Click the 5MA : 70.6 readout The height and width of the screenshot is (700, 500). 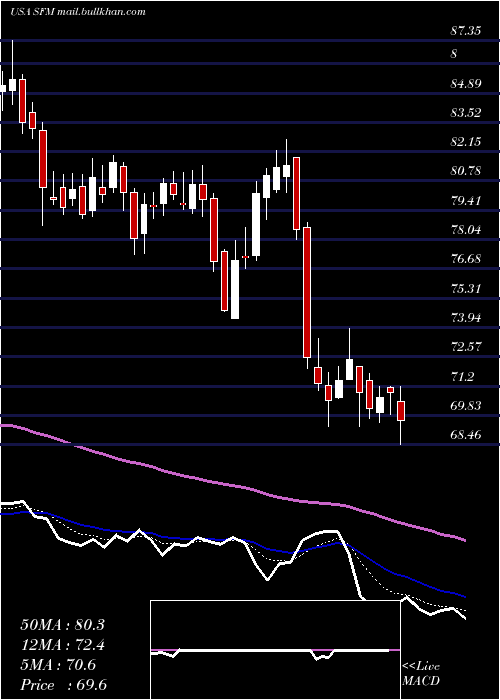click(x=58, y=665)
